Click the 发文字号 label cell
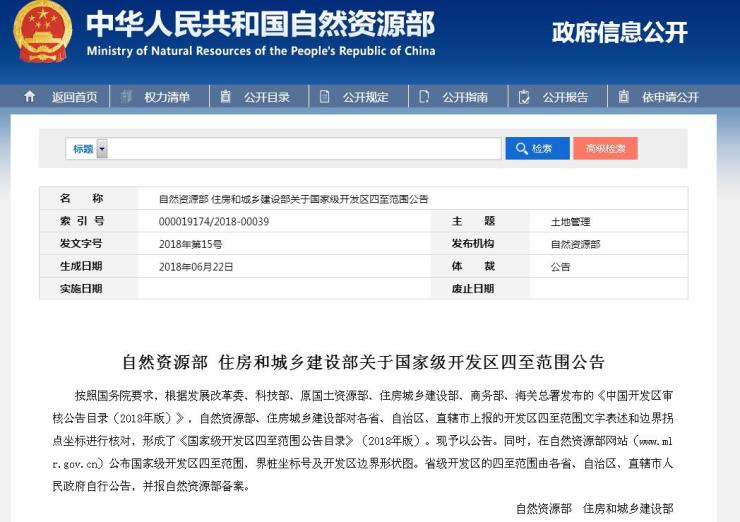This screenshot has width=740, height=522. coord(89,244)
